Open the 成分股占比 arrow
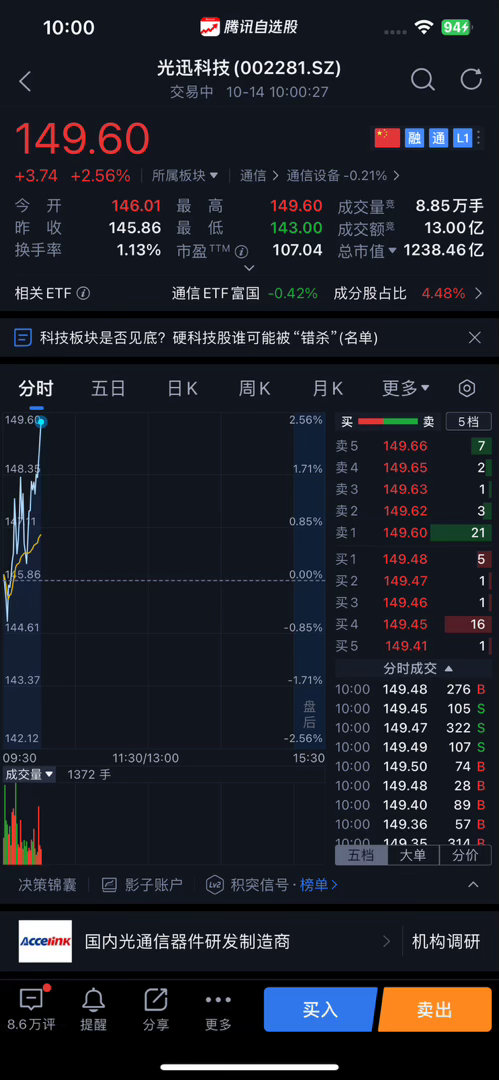499x1080 pixels. tap(479, 293)
